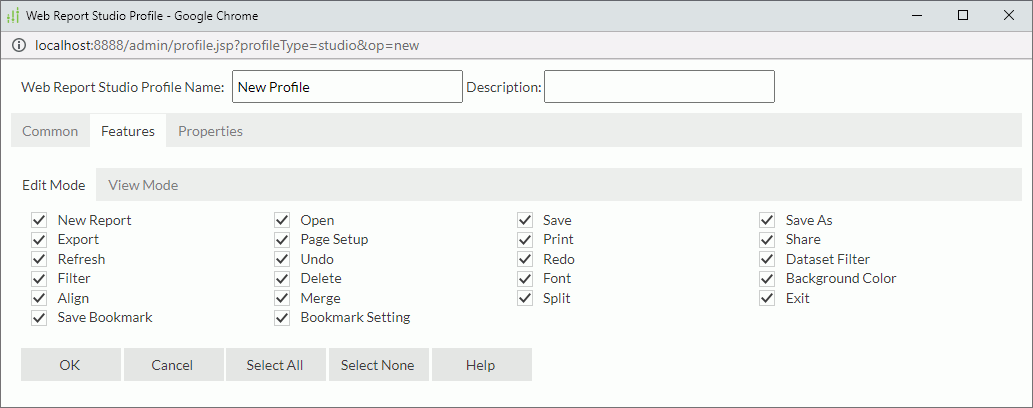Click the Web Report Studio window icon
This screenshot has width=1033, height=408.
click(13, 15)
